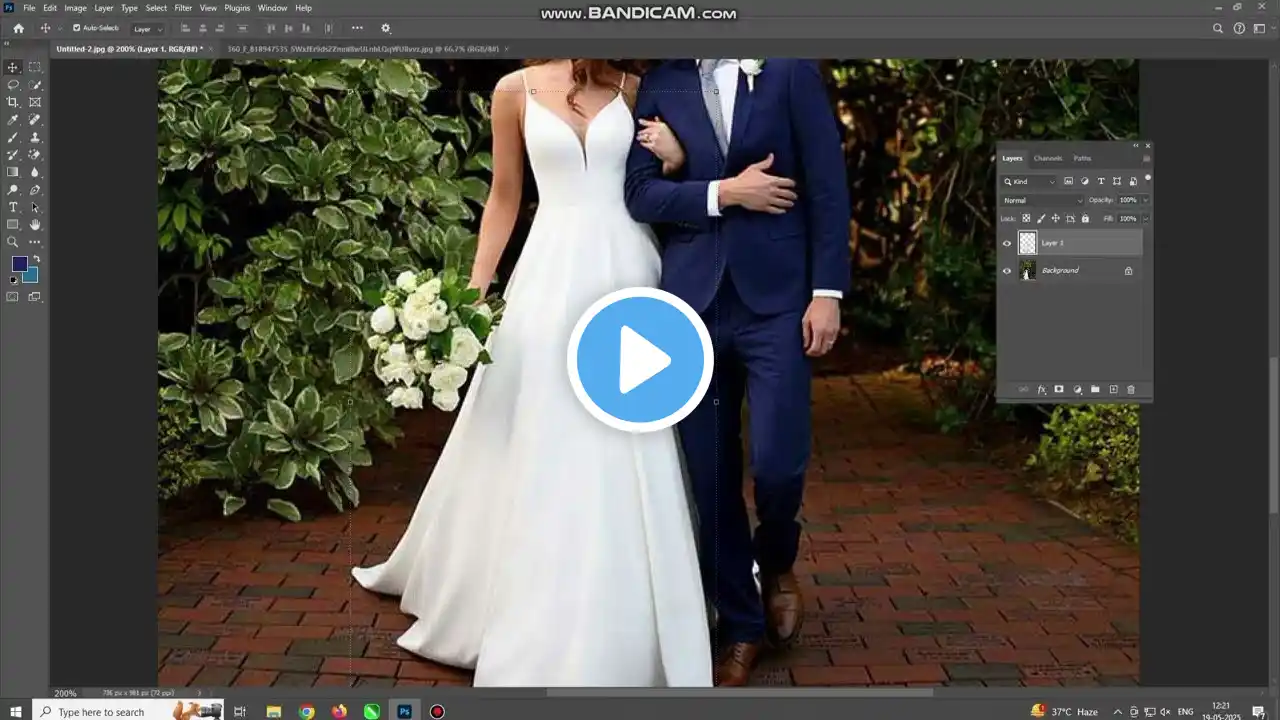Image resolution: width=1280 pixels, height=720 pixels.
Task: Click the Photoshop taskbar icon
Action: 404,711
